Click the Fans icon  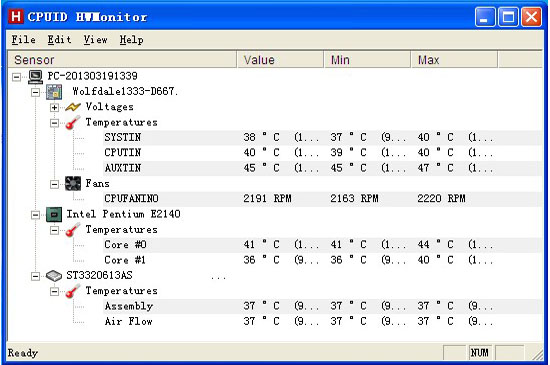point(73,184)
